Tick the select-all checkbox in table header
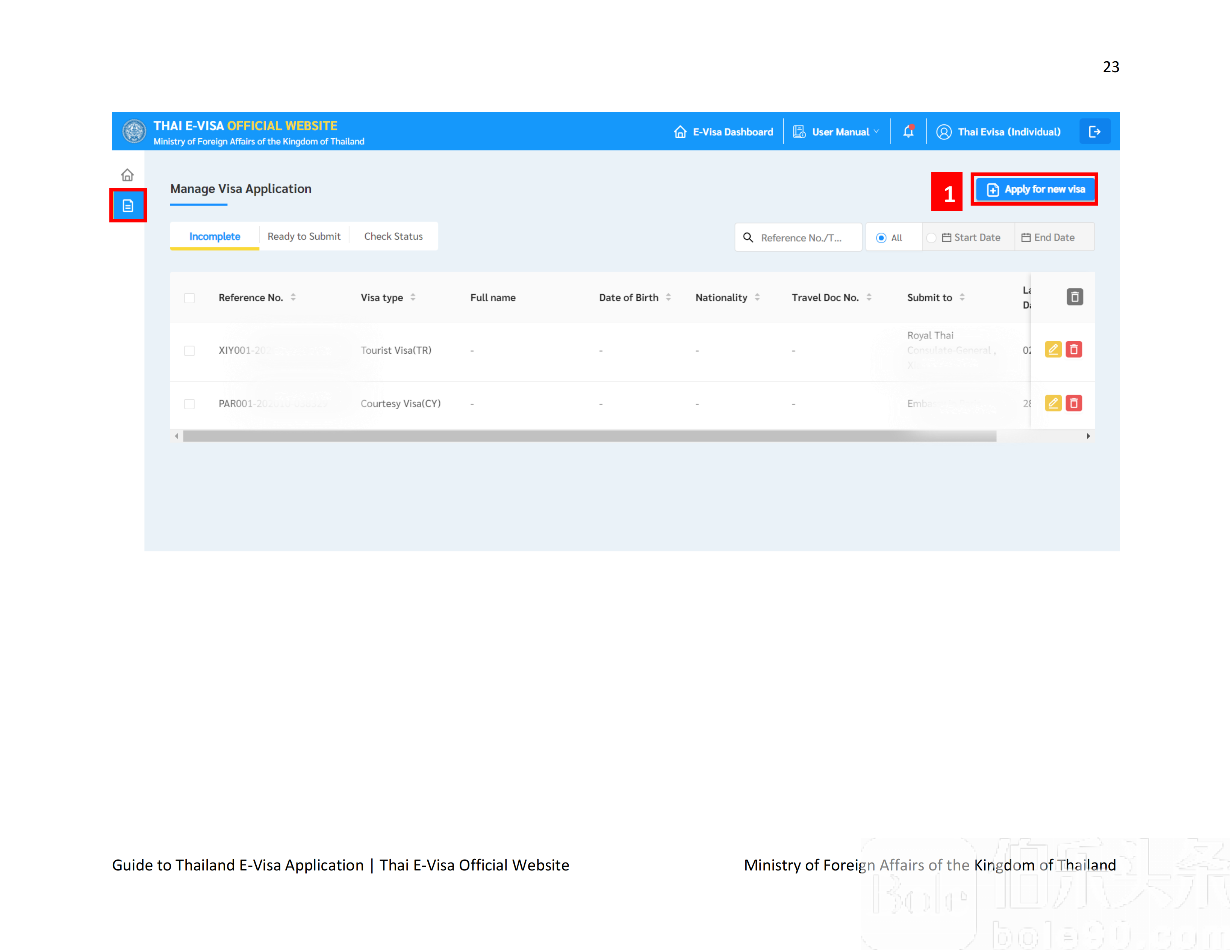The image size is (1232, 952). [189, 298]
